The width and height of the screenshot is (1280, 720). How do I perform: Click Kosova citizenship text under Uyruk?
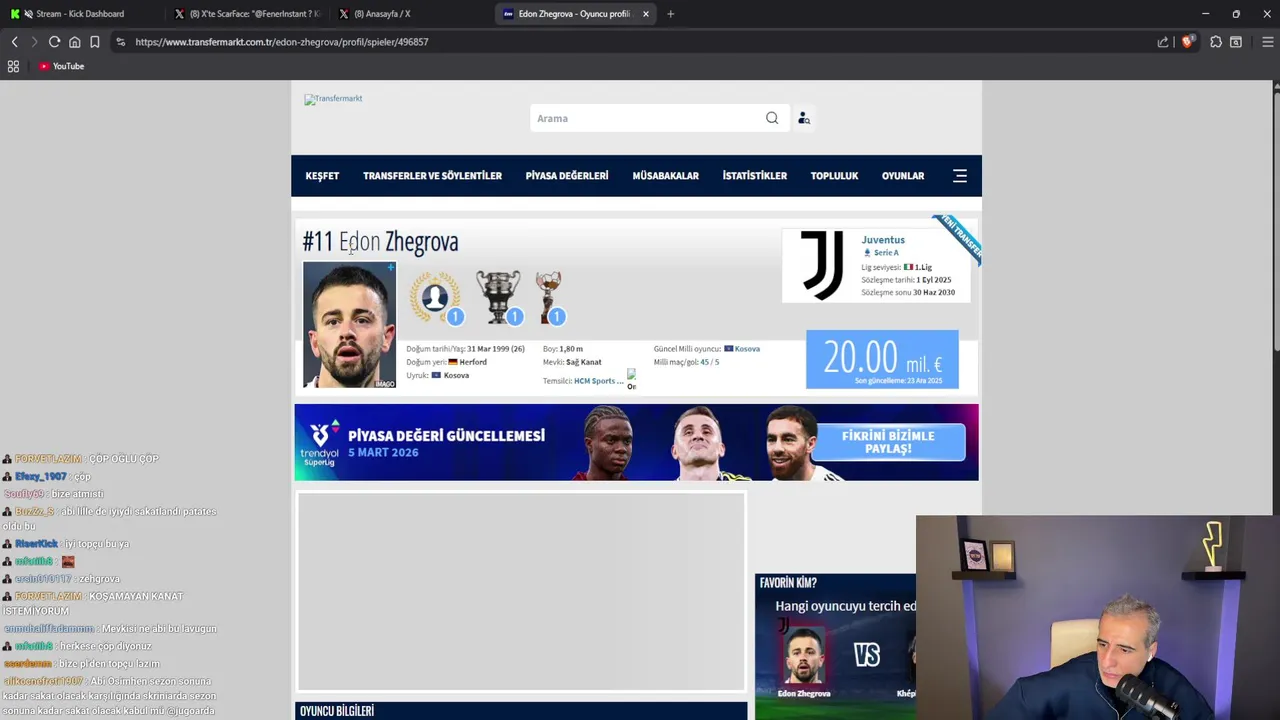point(456,375)
